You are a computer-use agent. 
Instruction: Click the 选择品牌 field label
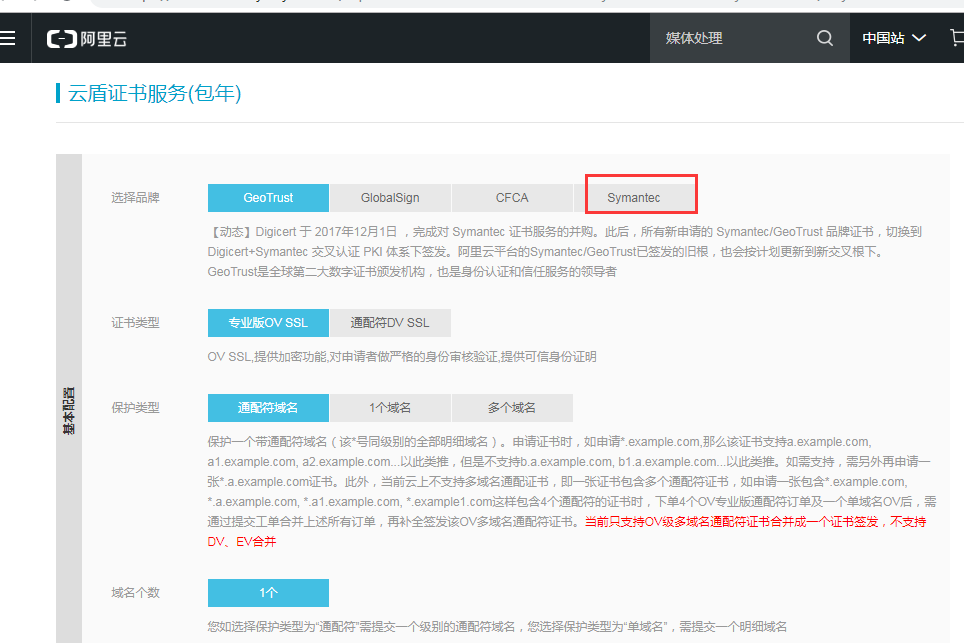point(135,198)
